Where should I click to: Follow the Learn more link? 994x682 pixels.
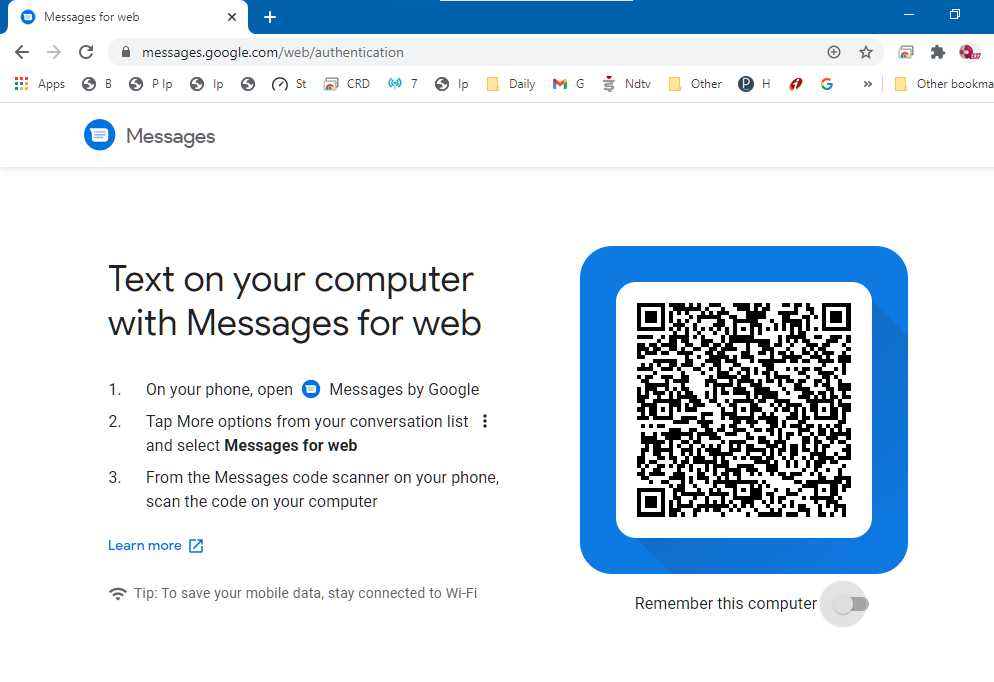(155, 546)
